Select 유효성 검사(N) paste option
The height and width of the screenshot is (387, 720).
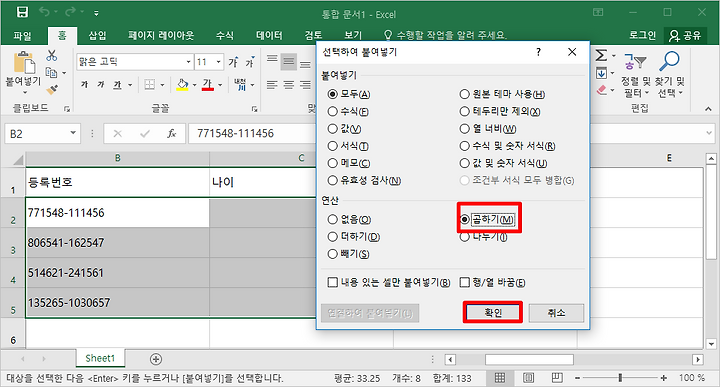pyautogui.click(x=365, y=180)
